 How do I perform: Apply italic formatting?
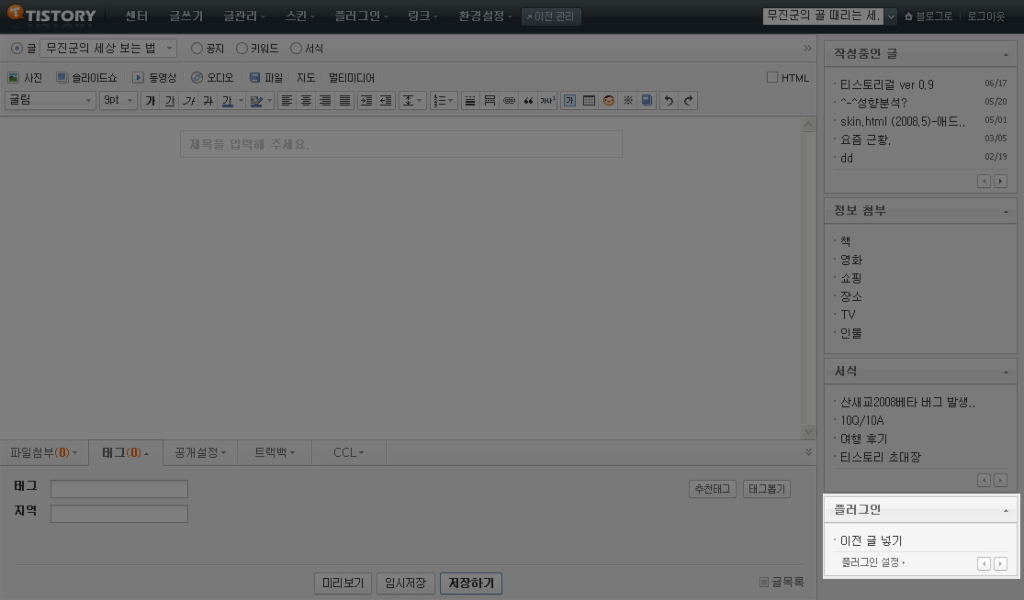pos(189,101)
